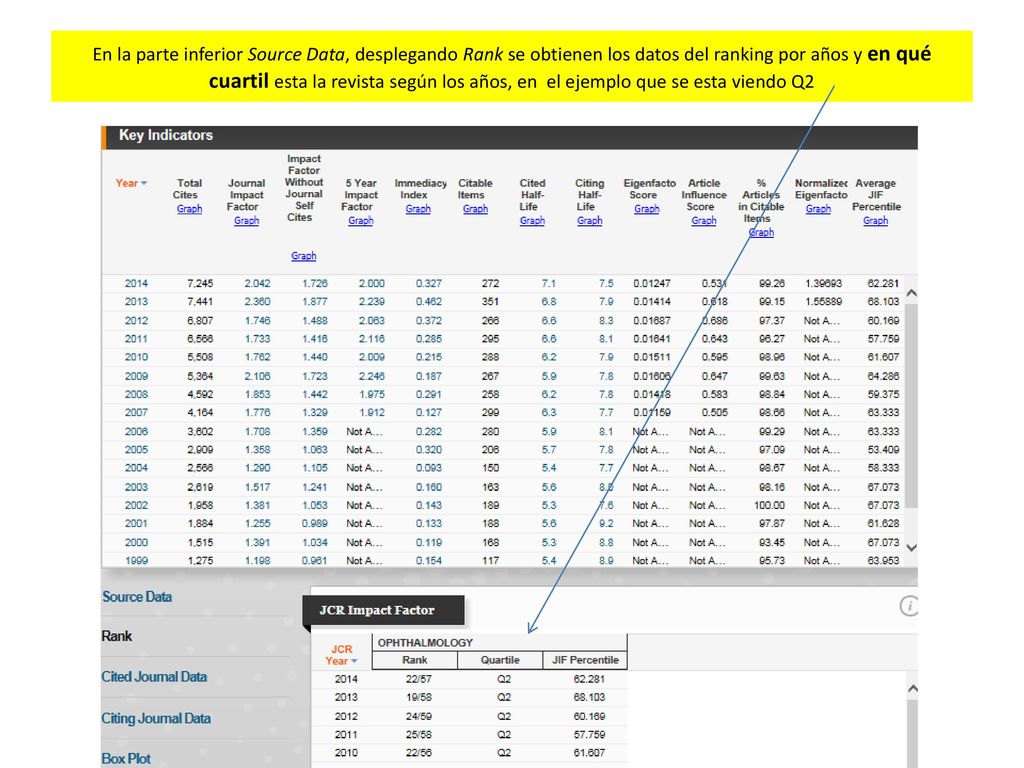Click impact factor value 2.360
This screenshot has width=1024, height=768.
click(x=257, y=302)
